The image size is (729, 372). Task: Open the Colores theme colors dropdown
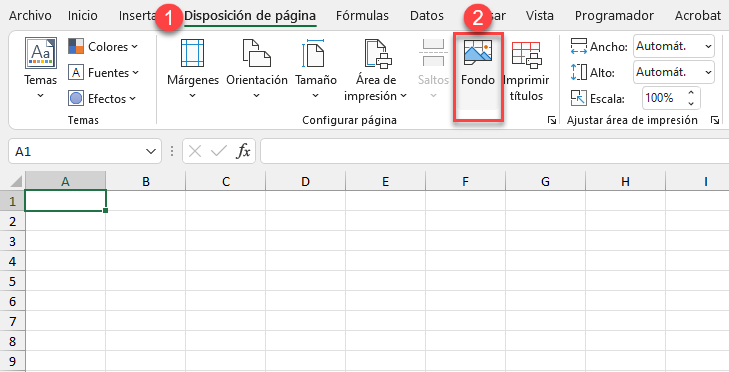[103, 46]
